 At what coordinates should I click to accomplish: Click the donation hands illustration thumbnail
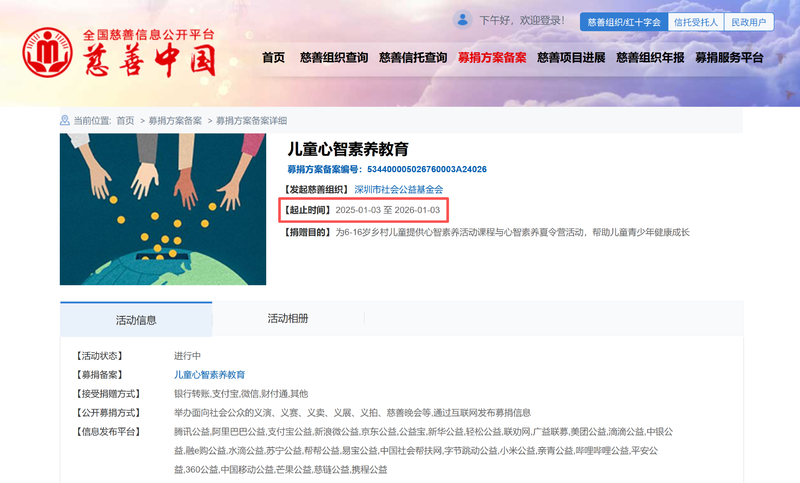click(163, 209)
